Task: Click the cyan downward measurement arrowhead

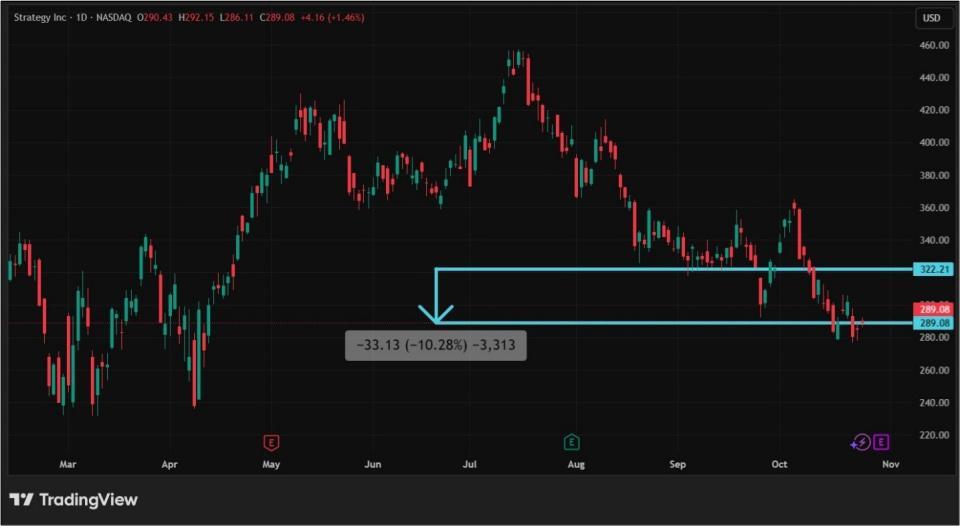Action: 437,316
